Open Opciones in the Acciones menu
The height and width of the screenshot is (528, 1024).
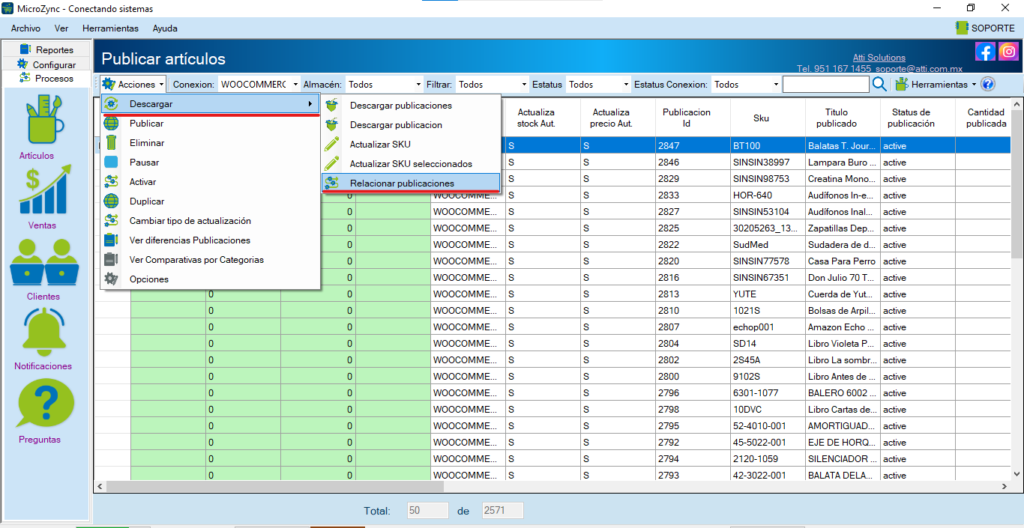pyautogui.click(x=210, y=279)
